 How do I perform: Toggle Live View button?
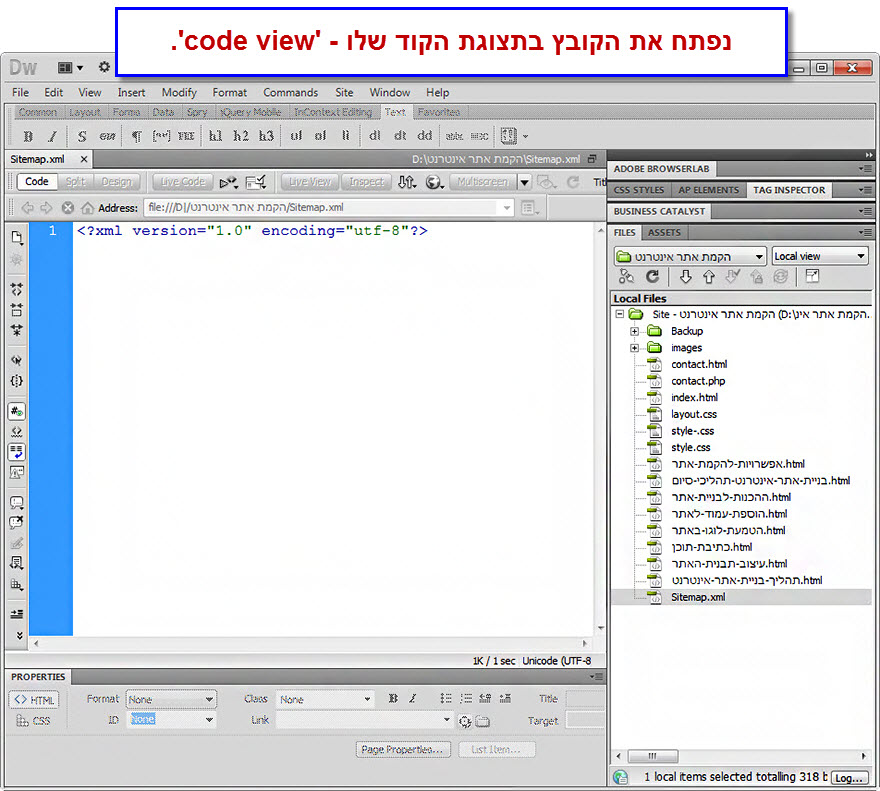[x=310, y=182]
